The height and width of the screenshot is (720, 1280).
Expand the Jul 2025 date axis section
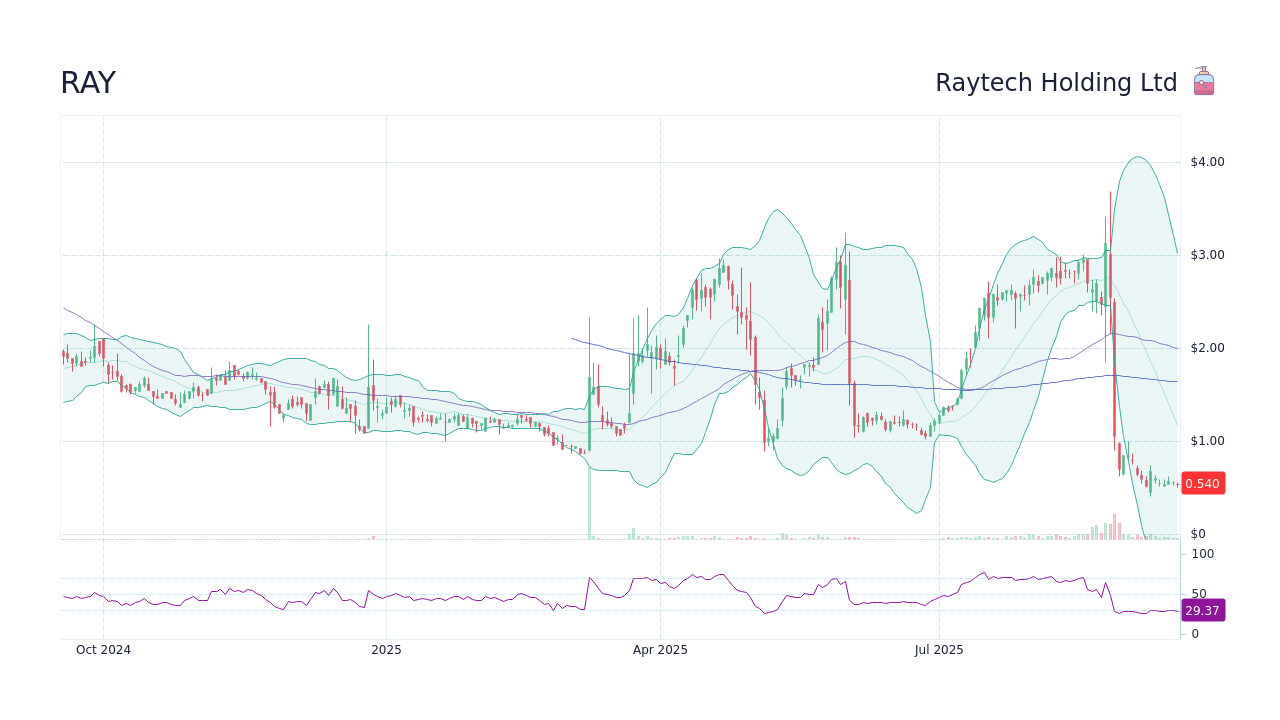click(939, 650)
